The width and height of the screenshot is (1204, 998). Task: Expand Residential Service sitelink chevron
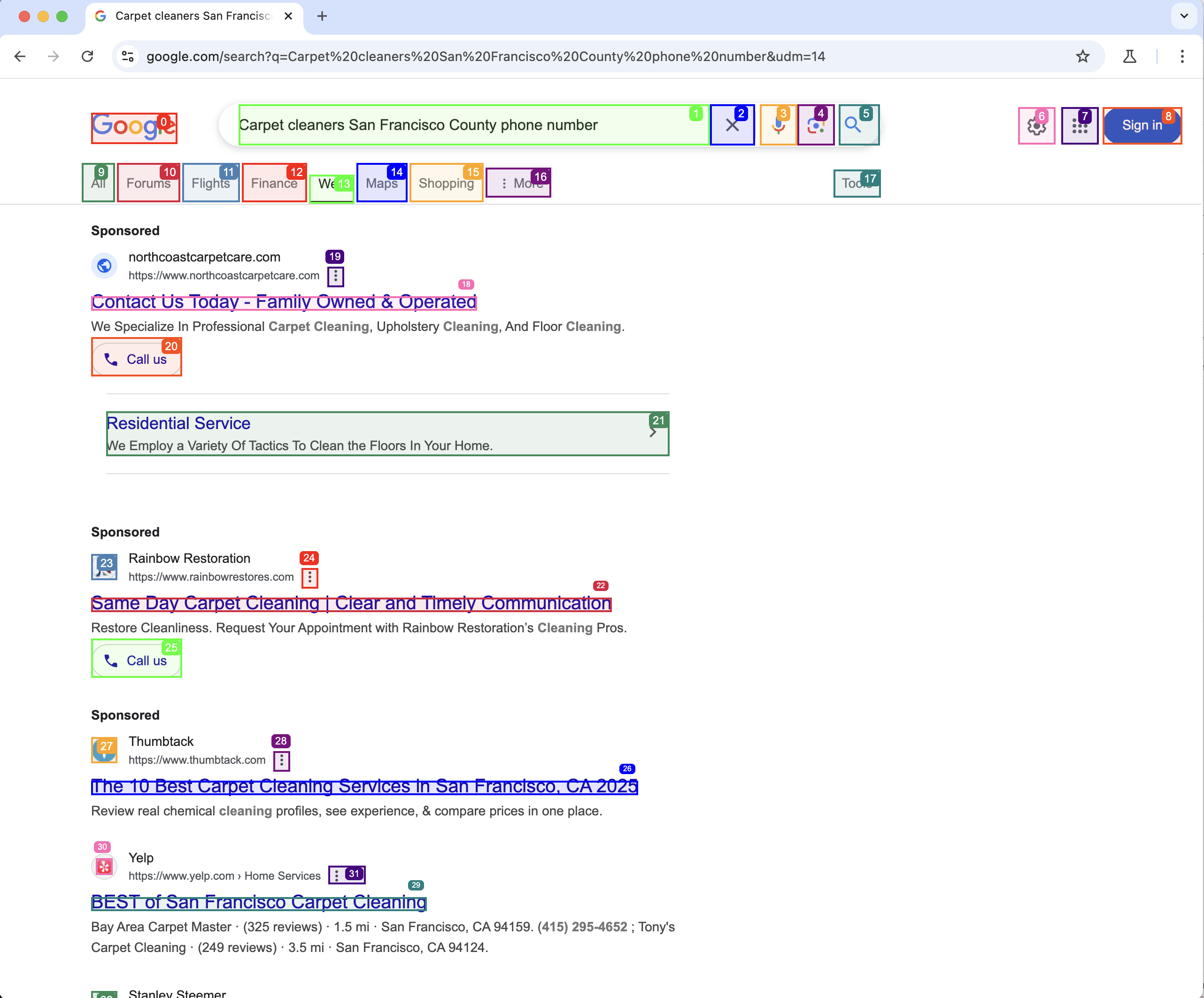coord(652,433)
